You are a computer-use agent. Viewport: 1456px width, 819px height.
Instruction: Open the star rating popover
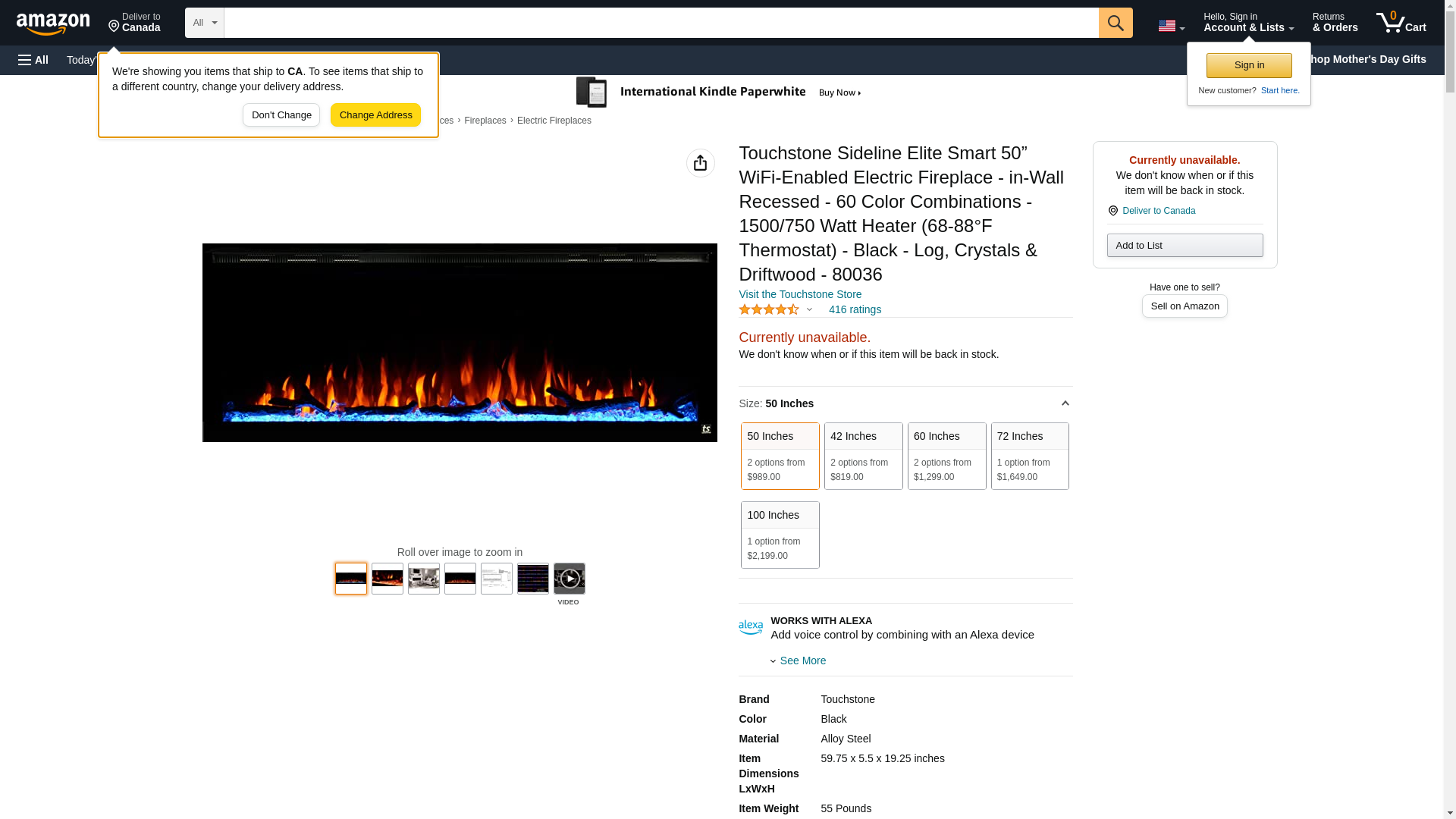(775, 309)
